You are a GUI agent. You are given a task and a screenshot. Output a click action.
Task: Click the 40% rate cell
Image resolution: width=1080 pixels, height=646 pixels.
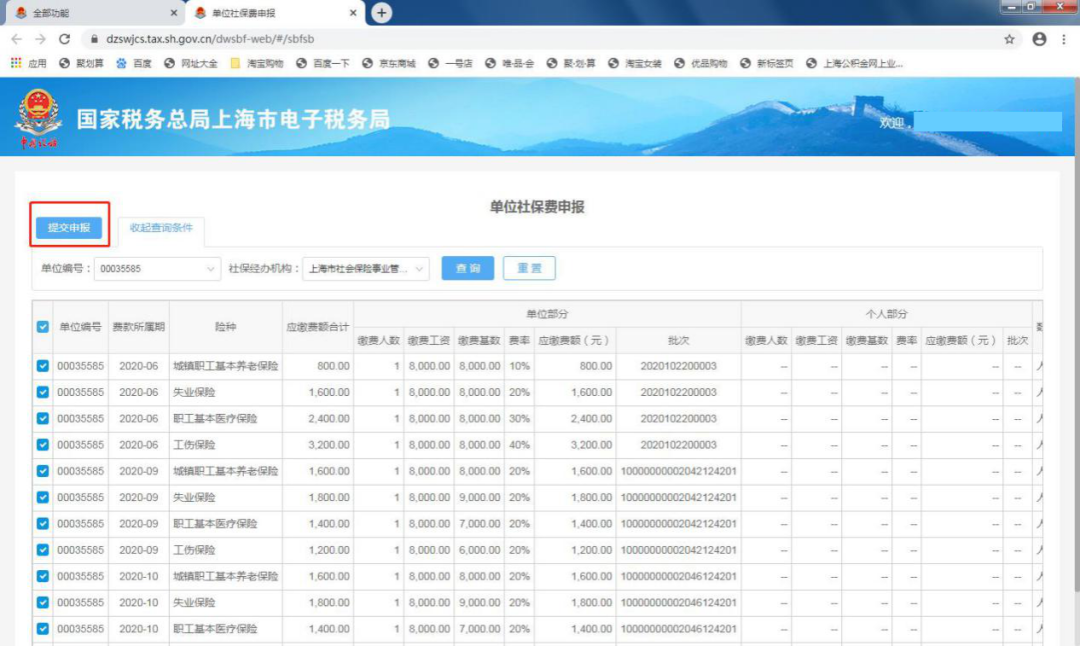coord(519,445)
